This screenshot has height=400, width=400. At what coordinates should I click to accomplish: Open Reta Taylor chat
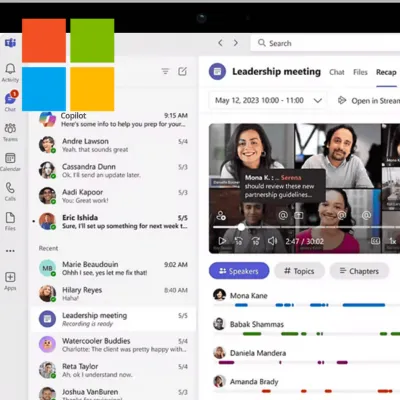pyautogui.click(x=113, y=370)
